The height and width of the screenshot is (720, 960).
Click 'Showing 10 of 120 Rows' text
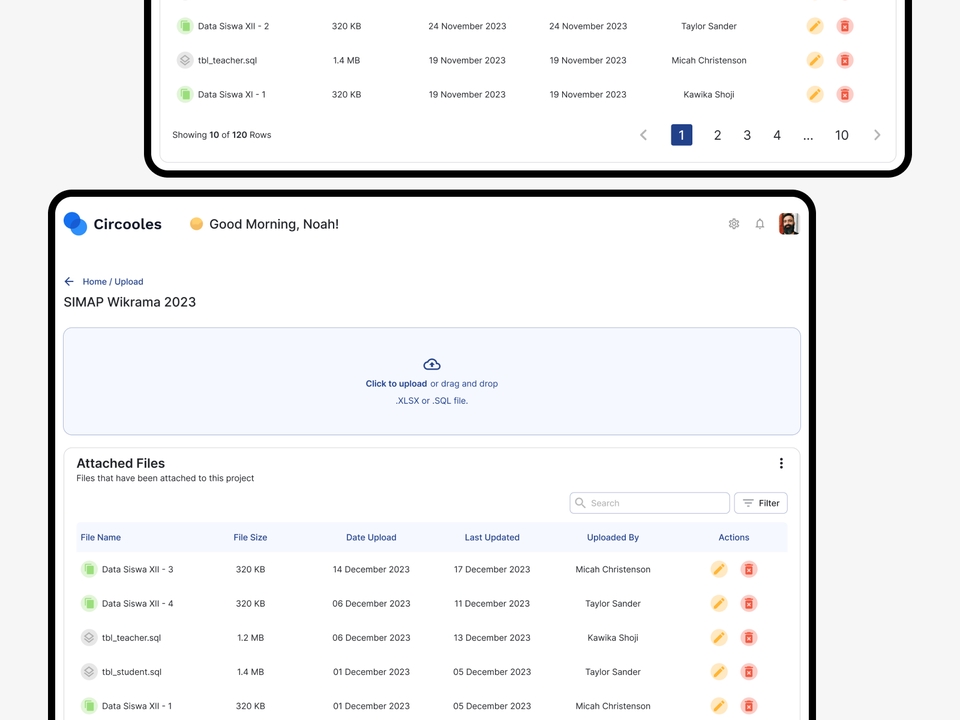pyautogui.click(x=222, y=135)
